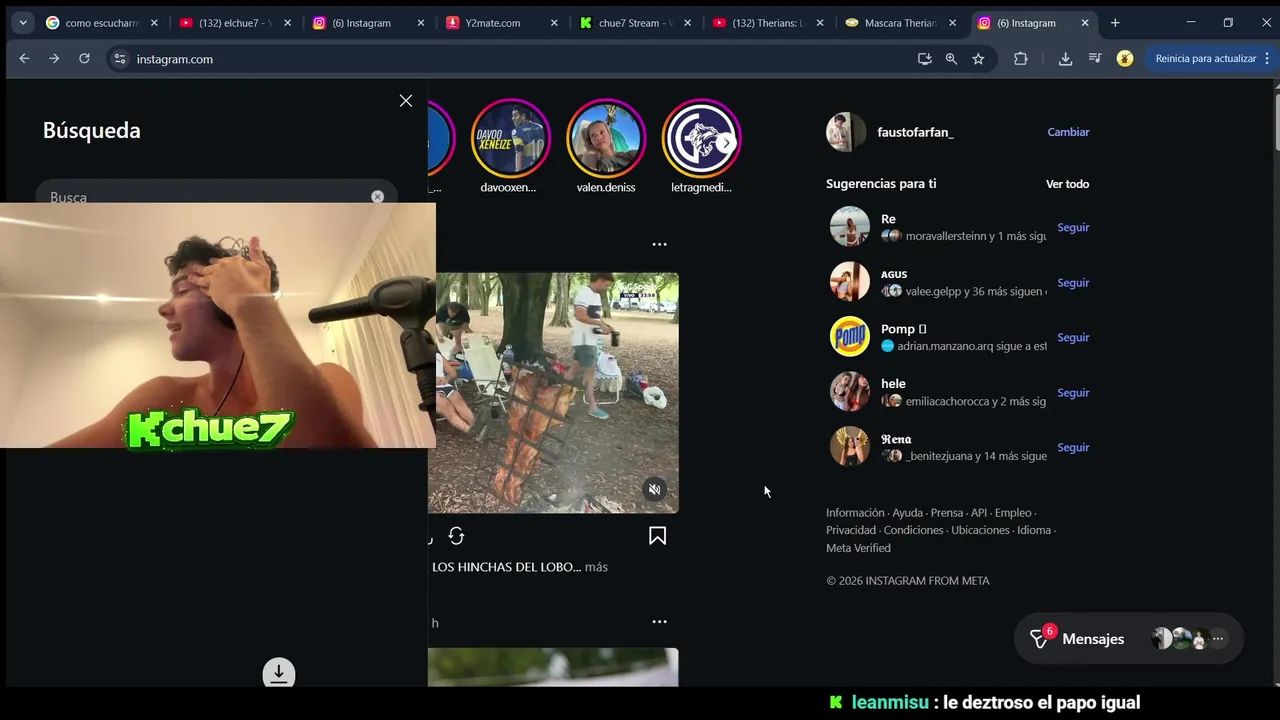This screenshot has height=720, width=1280.
Task: Open a new browser tab
Action: pos(1115,23)
